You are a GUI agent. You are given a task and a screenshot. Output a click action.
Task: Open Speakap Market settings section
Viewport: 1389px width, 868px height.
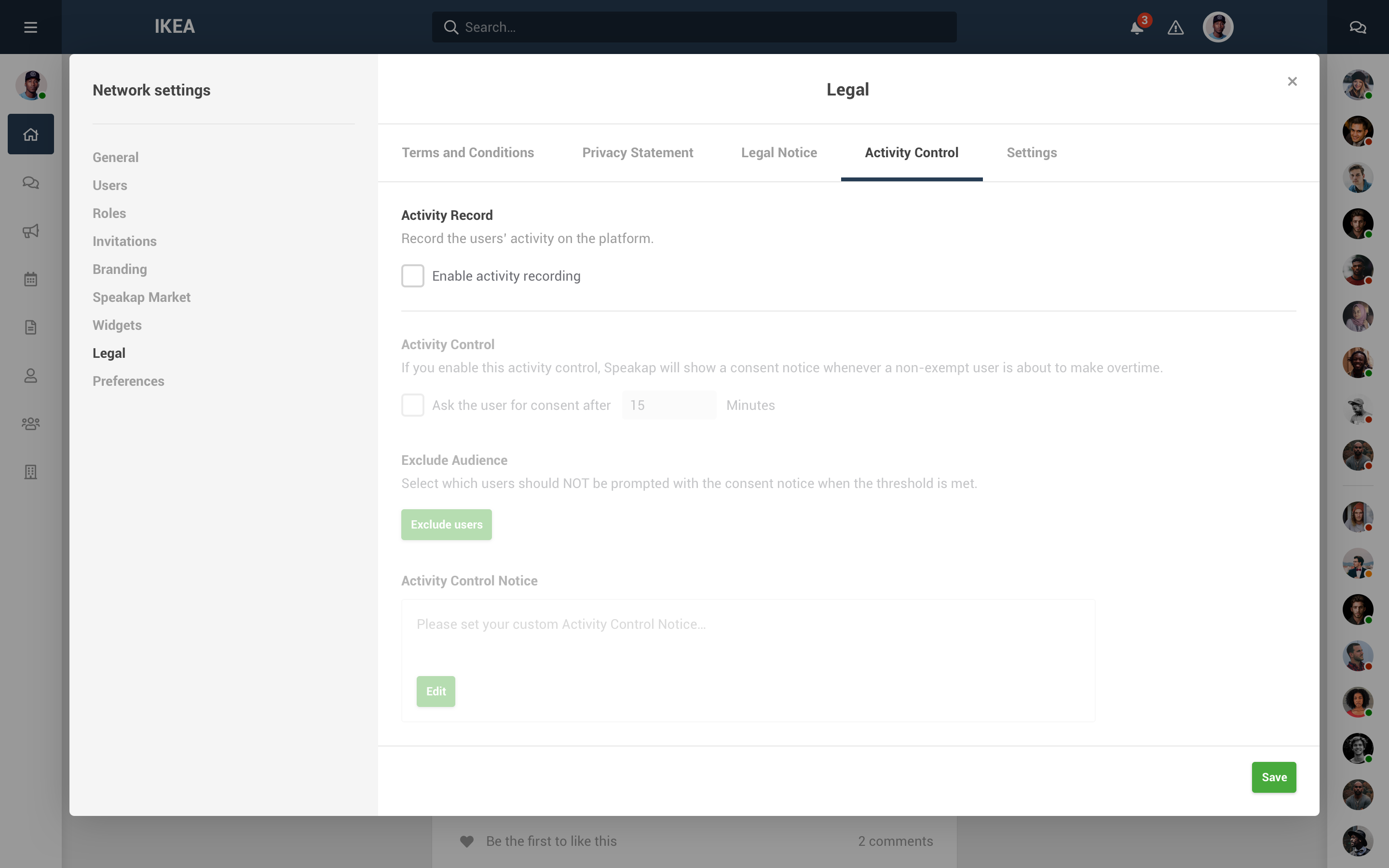coord(141,298)
